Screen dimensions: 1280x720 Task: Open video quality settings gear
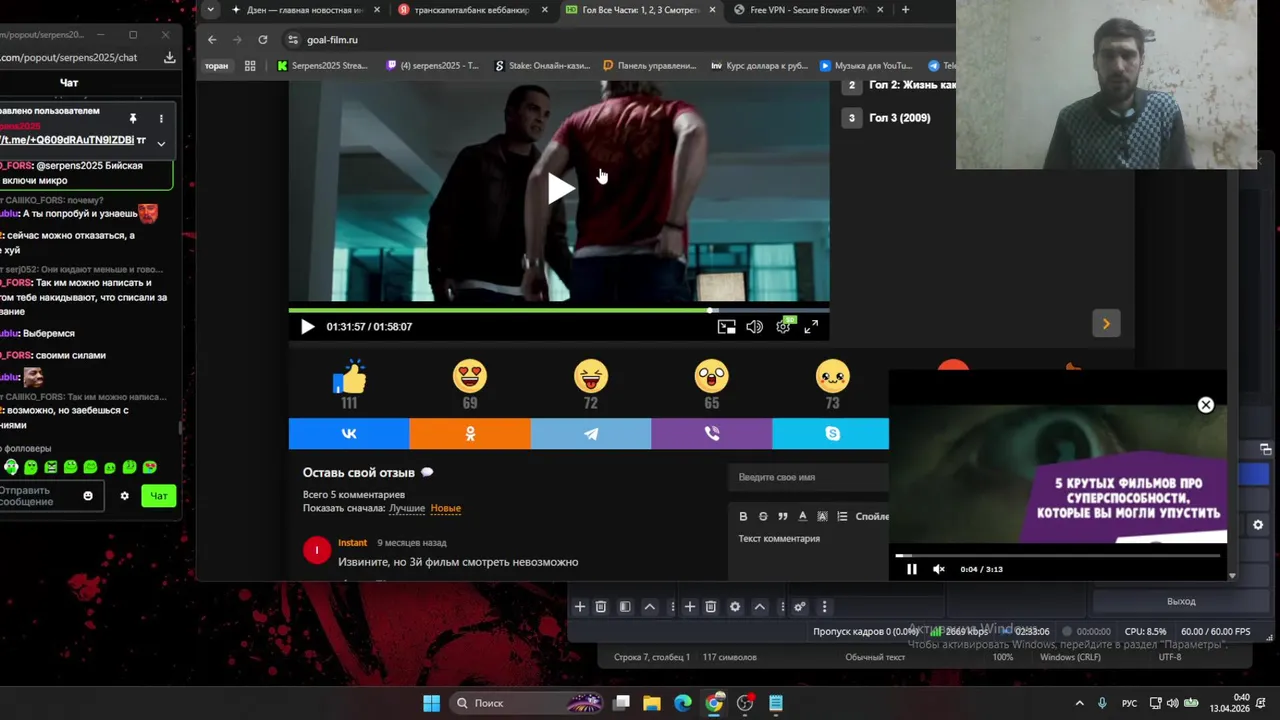tap(784, 327)
